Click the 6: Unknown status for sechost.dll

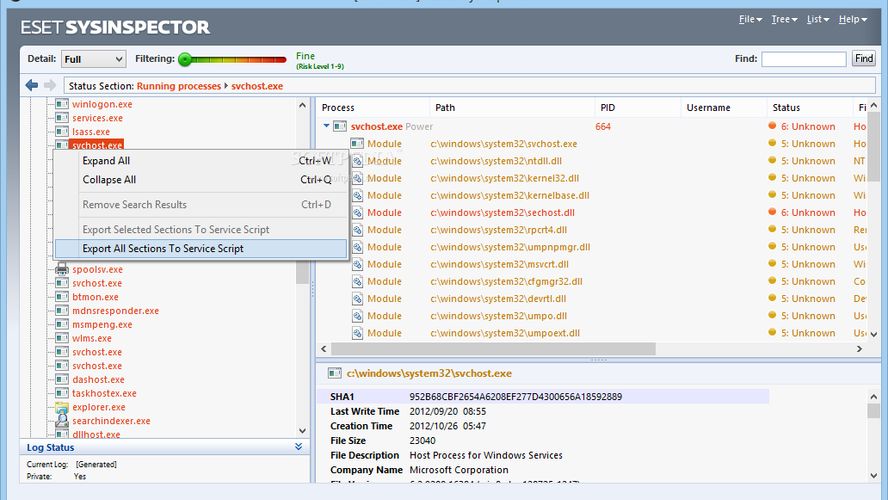click(808, 212)
